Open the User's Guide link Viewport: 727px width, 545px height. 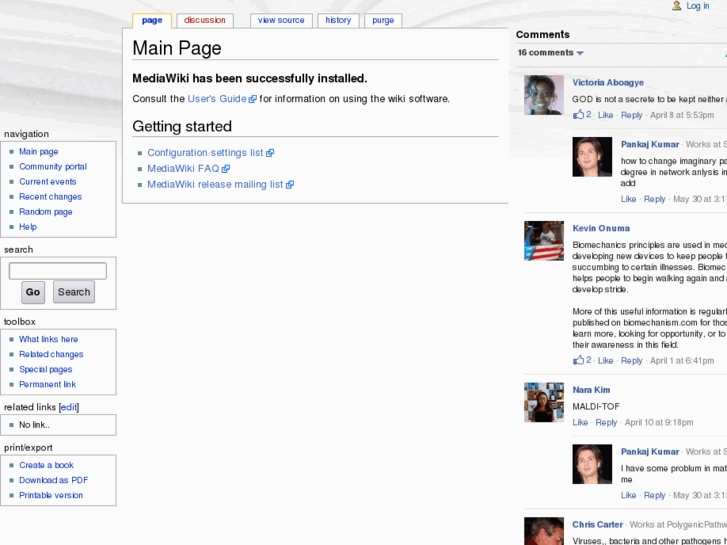(x=217, y=99)
